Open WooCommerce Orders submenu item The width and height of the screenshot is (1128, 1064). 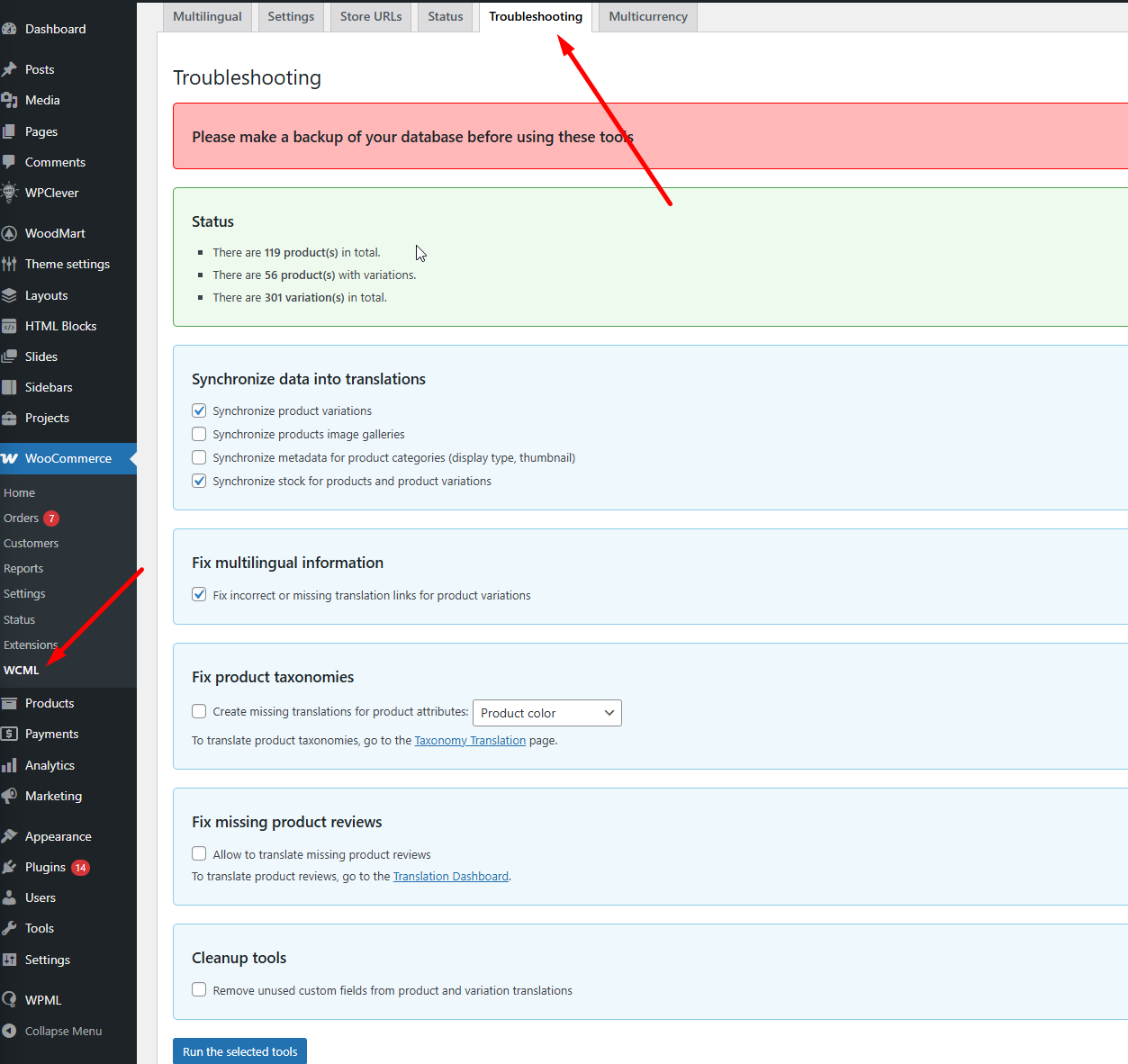(21, 518)
